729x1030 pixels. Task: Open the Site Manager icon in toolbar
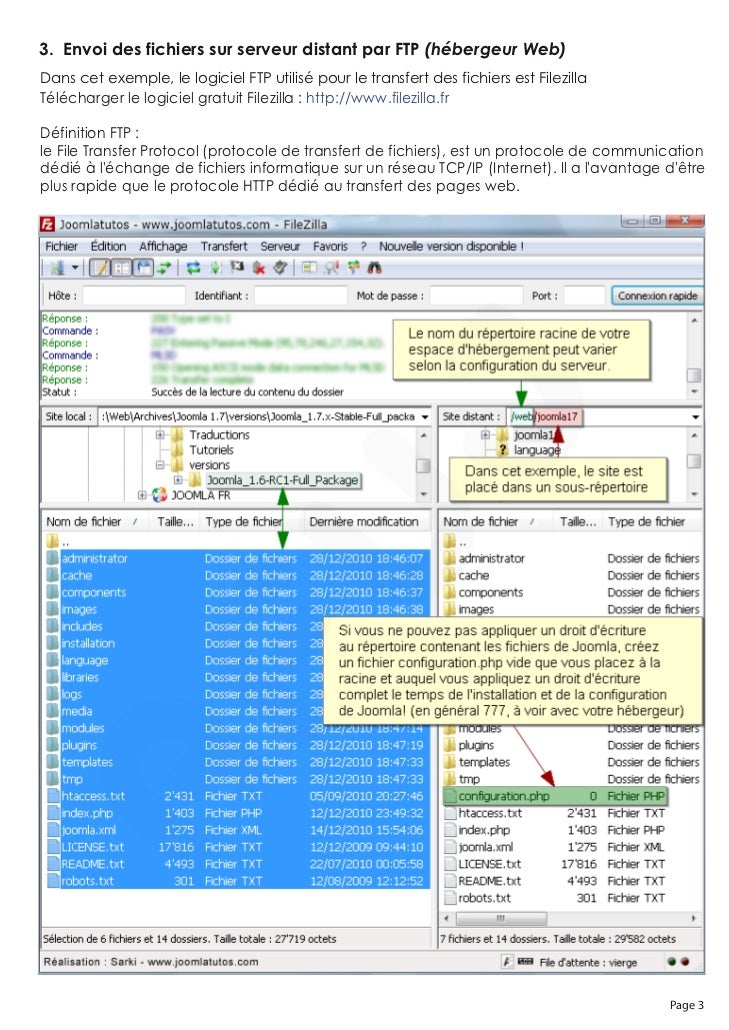(58, 267)
